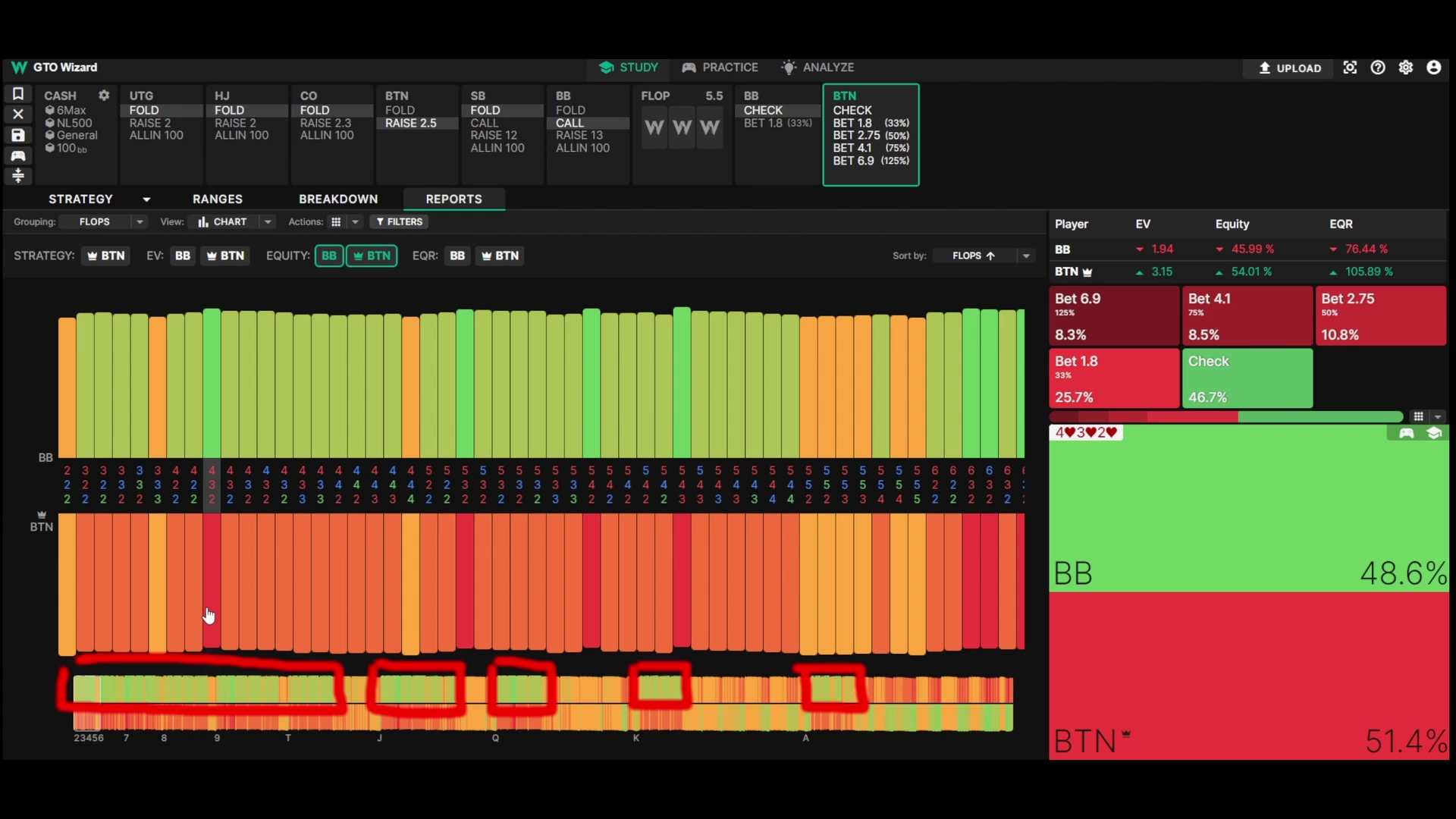Open the View CHART dropdown arrow
1456x819 pixels.
click(268, 222)
